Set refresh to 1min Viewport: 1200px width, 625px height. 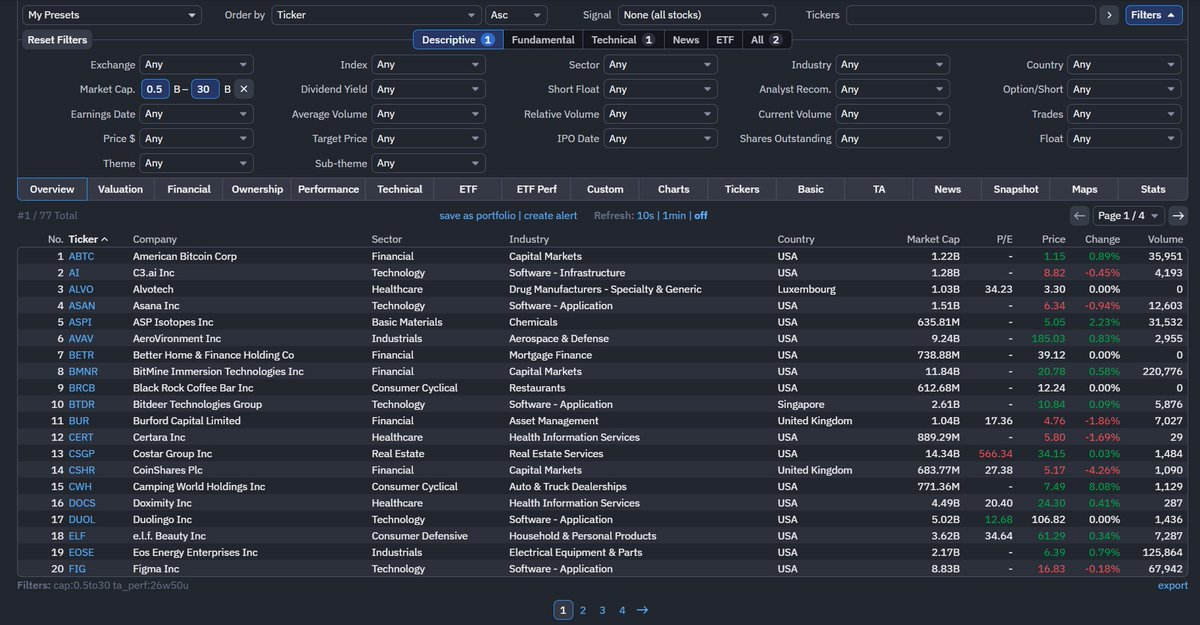click(x=674, y=216)
